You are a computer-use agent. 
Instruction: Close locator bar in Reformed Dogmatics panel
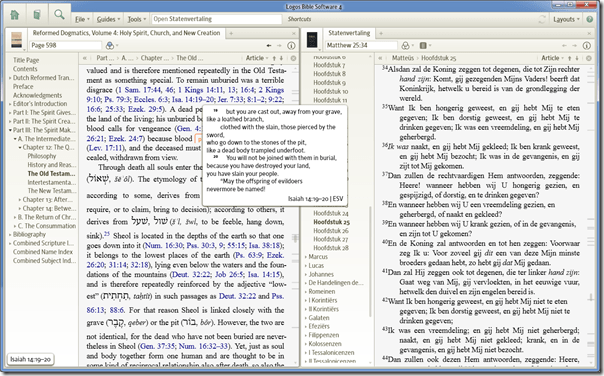[x=293, y=58]
